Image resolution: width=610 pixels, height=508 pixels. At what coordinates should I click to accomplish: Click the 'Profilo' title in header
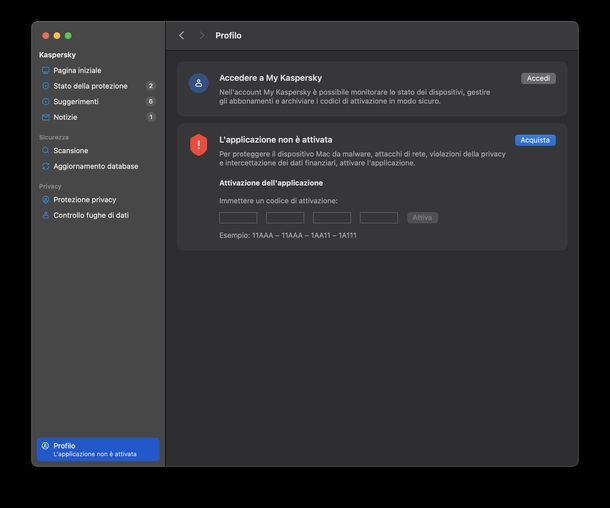[x=228, y=35]
